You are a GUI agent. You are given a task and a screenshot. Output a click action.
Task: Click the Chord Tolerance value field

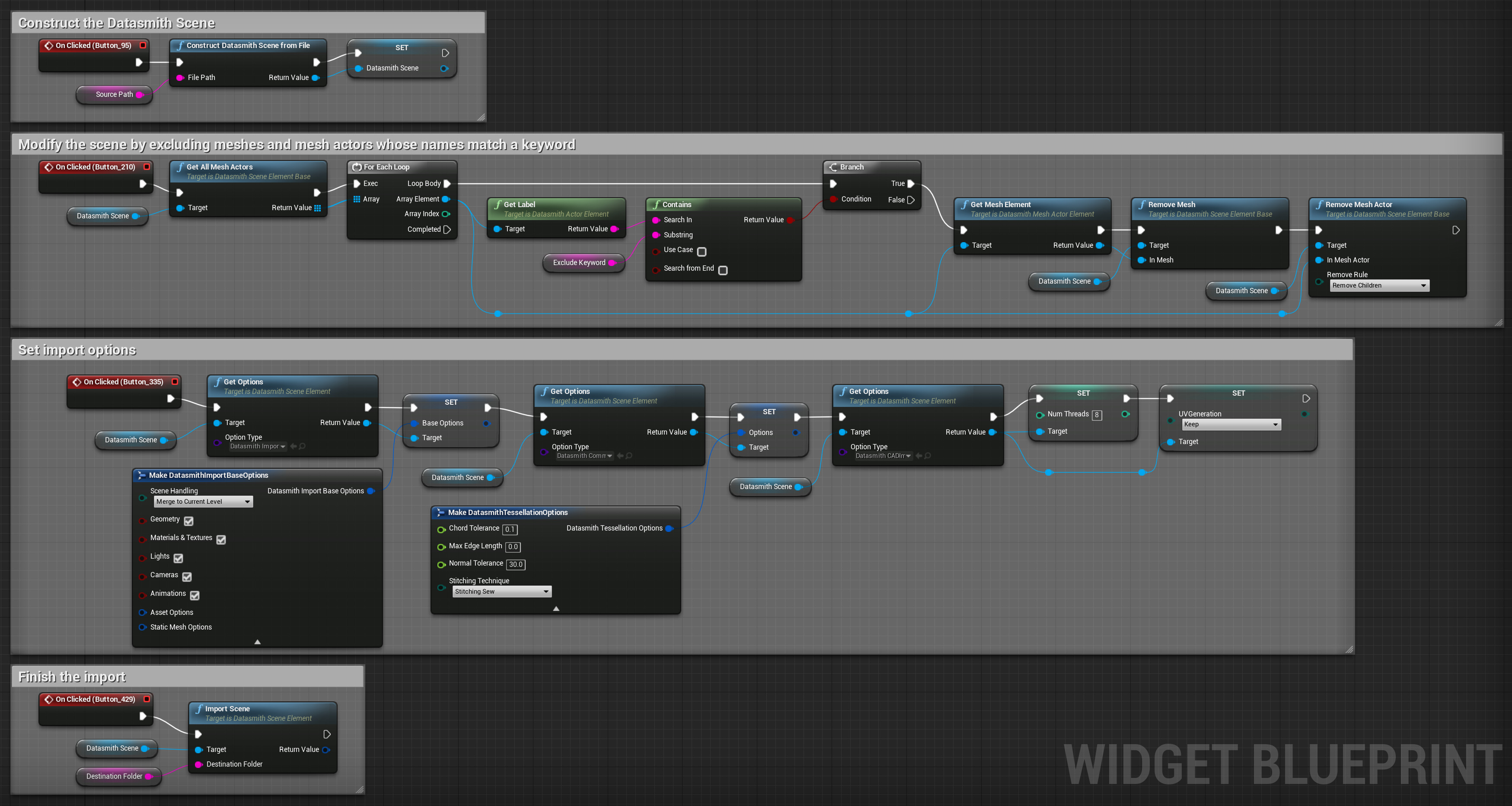coord(510,530)
